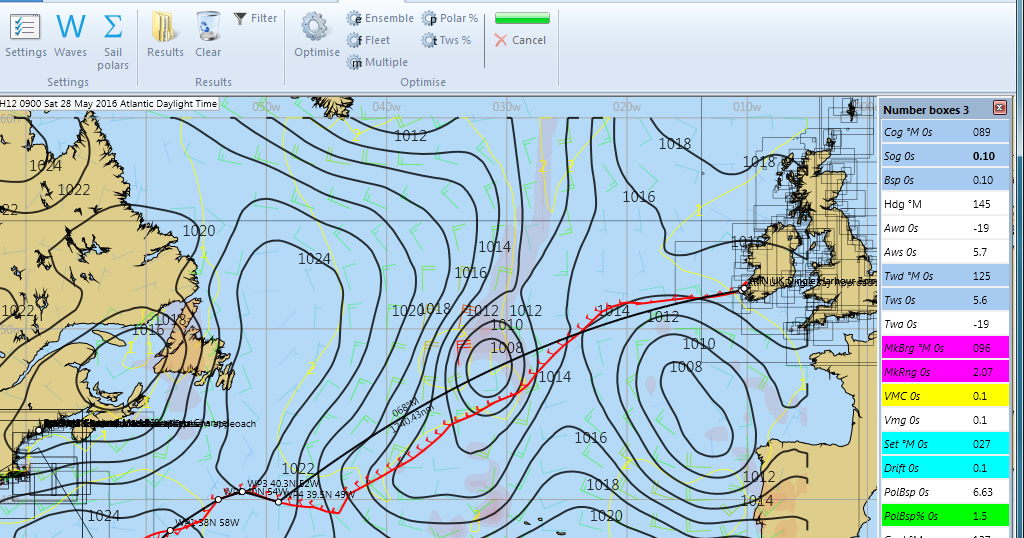1024x538 pixels.
Task: Select the Hdg °M number box
Action: 944,204
